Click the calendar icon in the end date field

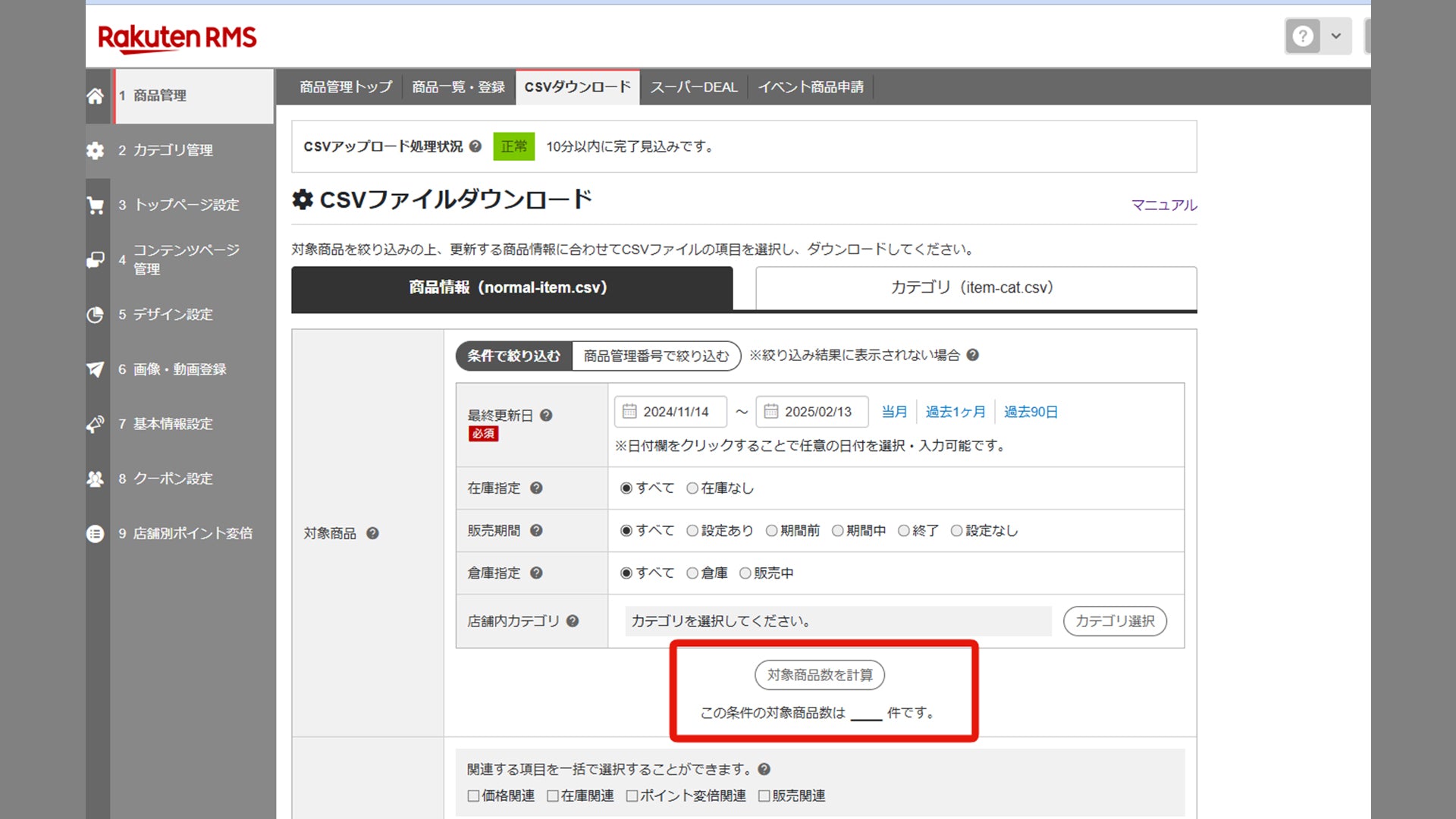[770, 411]
